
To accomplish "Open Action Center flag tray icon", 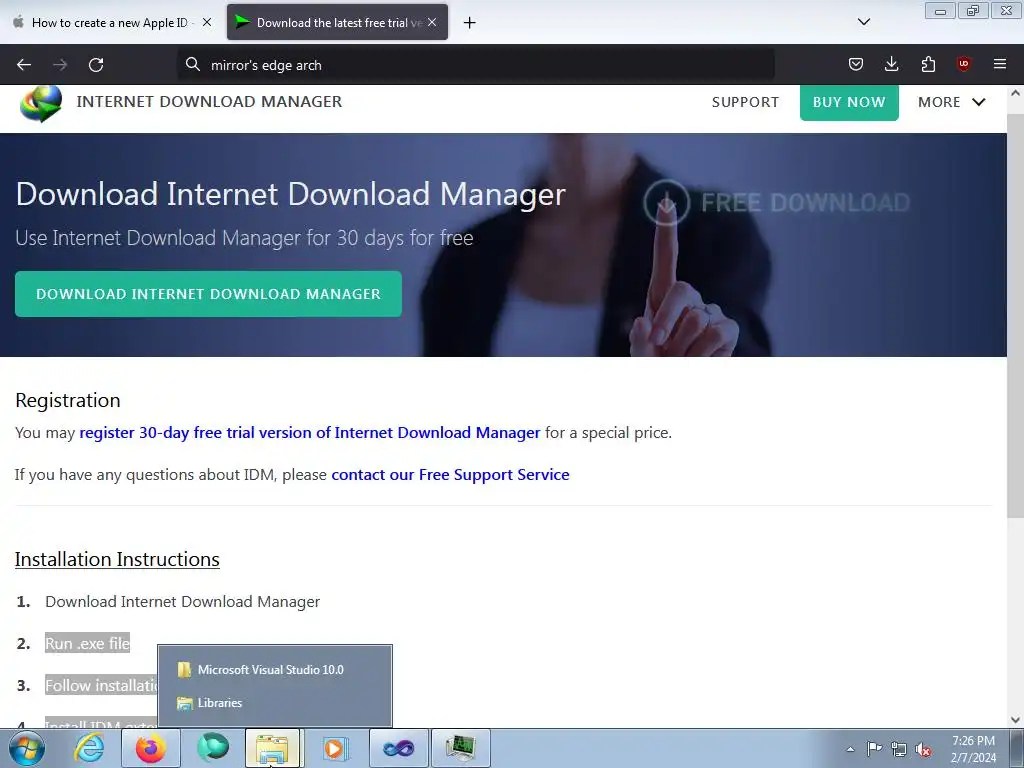I will coord(874,749).
